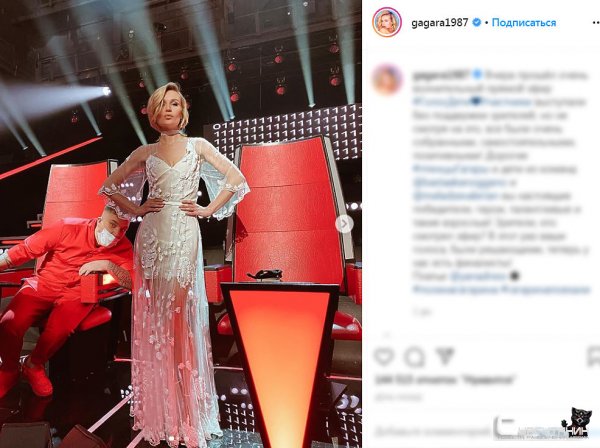Open the gagara1987 profile avatar in header

coord(387,22)
